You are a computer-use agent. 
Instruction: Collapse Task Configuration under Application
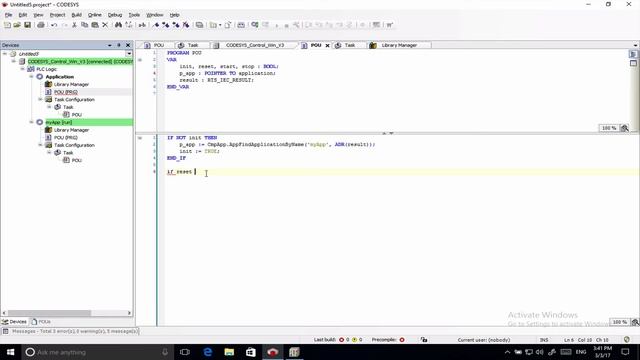pyautogui.click(x=40, y=100)
